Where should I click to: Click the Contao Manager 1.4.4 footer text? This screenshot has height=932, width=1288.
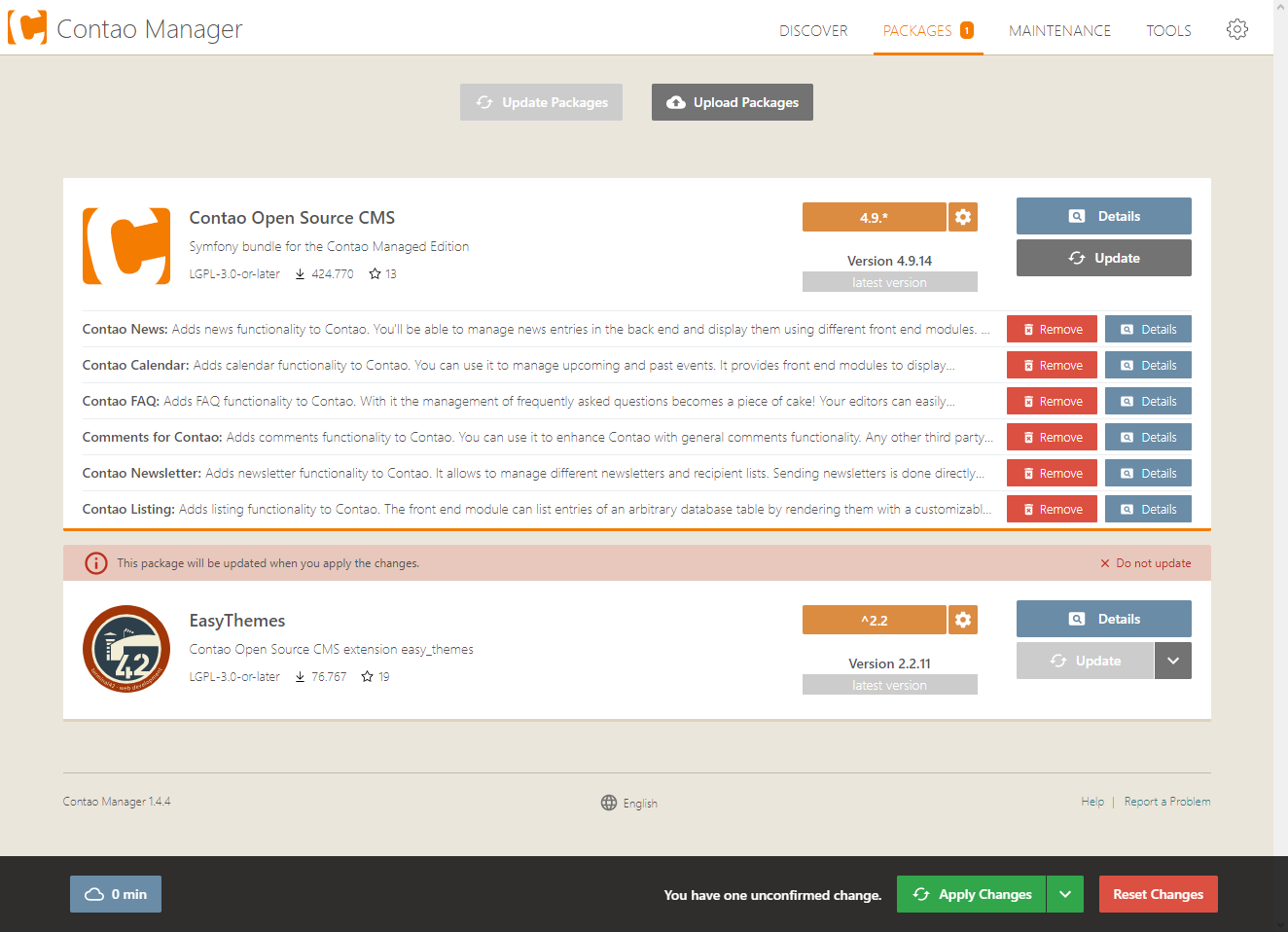coord(117,802)
